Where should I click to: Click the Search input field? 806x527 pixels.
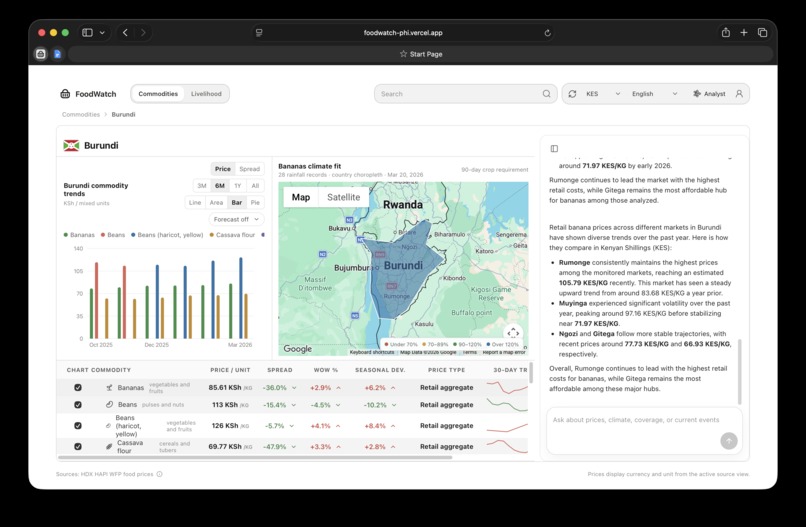[465, 94]
